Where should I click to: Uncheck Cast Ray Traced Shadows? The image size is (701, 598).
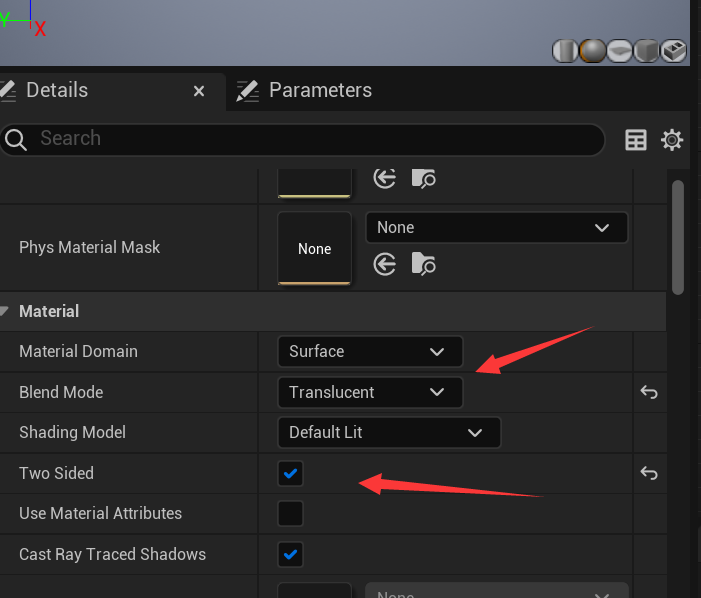pos(290,554)
